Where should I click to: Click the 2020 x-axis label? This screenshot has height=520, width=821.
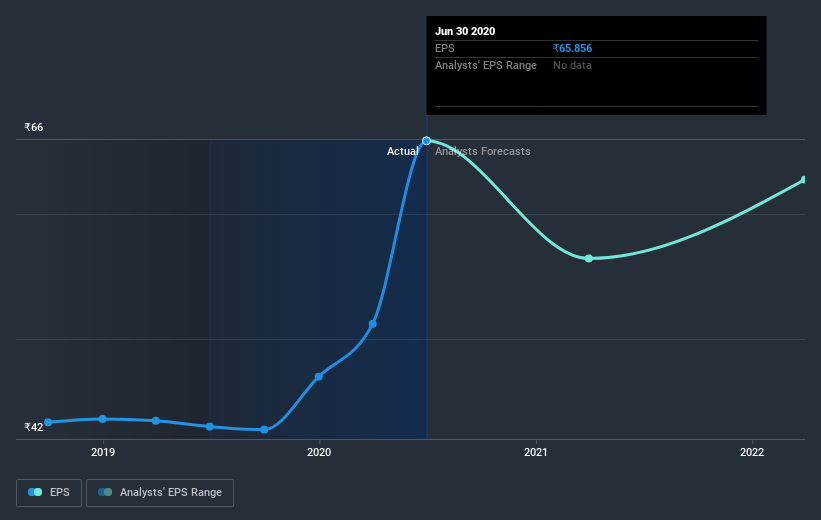point(319,452)
